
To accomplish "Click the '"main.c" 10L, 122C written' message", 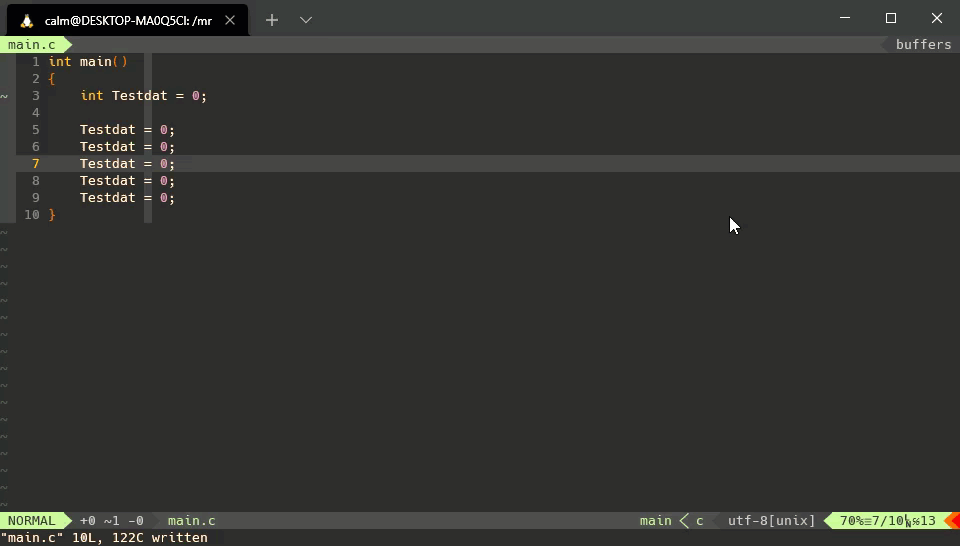I will [104, 538].
